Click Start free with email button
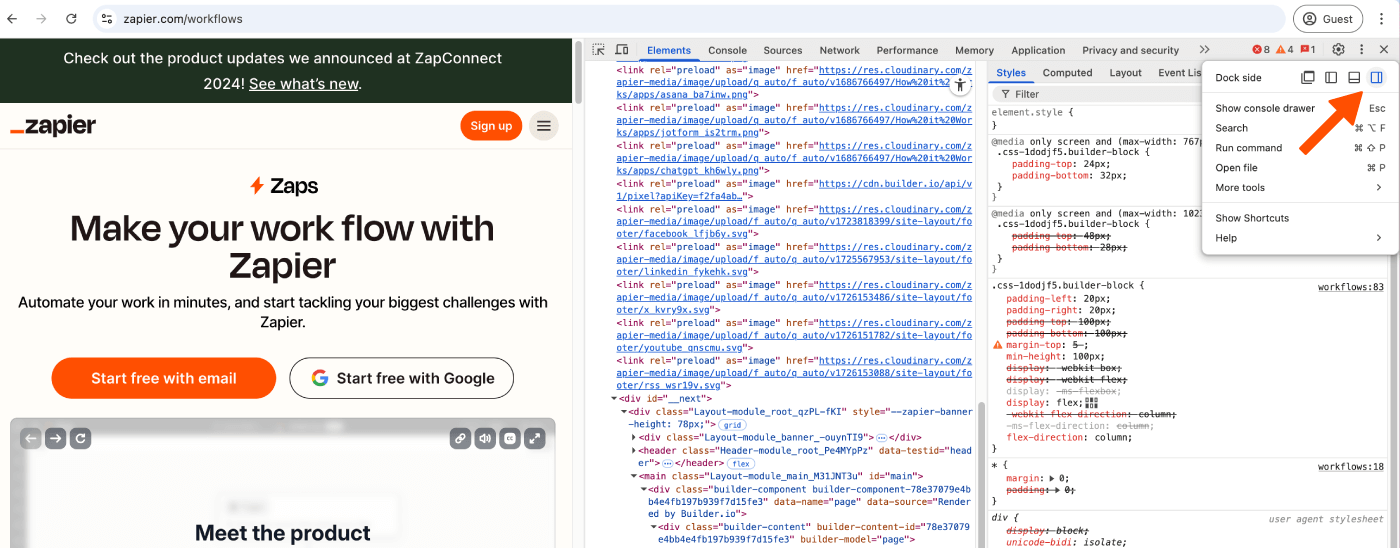The height and width of the screenshot is (548, 1400). [164, 378]
